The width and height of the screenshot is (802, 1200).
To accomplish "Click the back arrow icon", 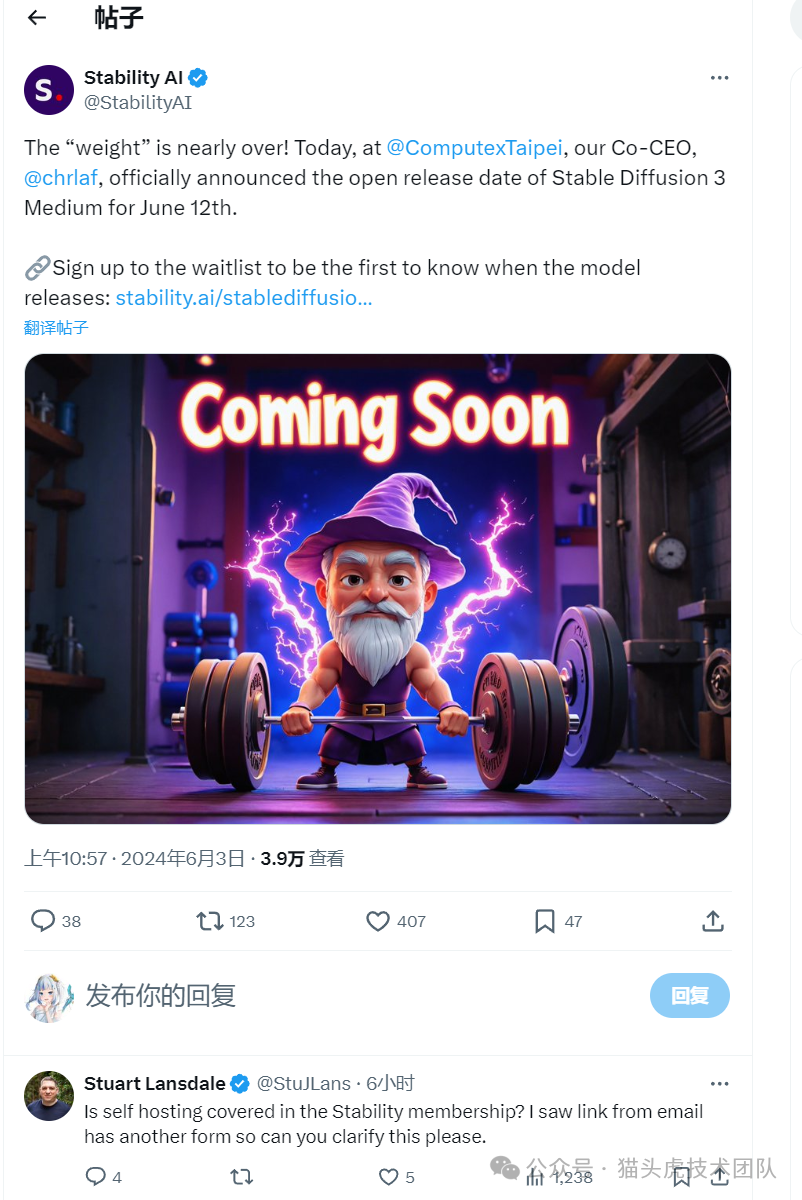I will pyautogui.click(x=37, y=17).
